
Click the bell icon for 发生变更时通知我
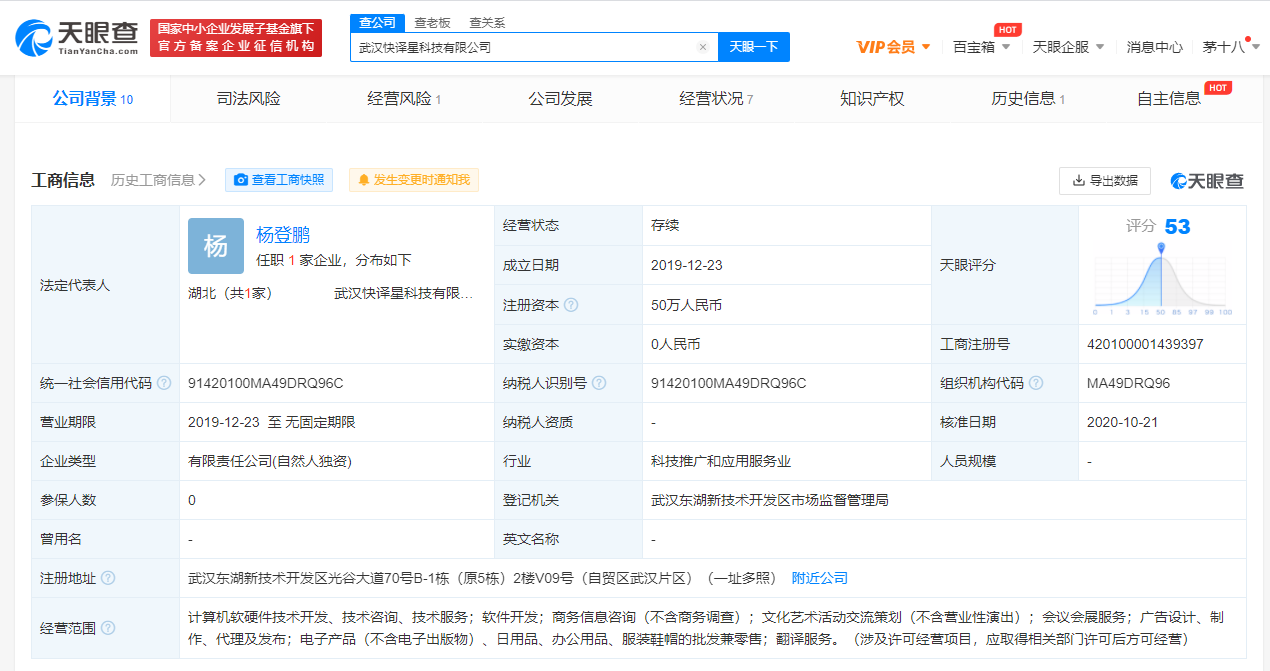pos(364,180)
